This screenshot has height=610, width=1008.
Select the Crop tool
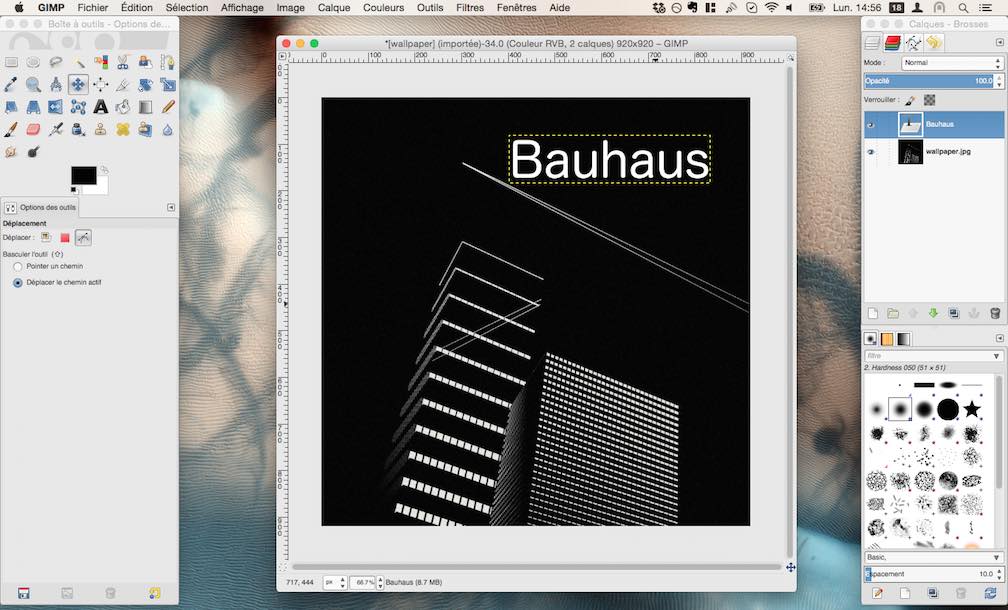[123, 84]
